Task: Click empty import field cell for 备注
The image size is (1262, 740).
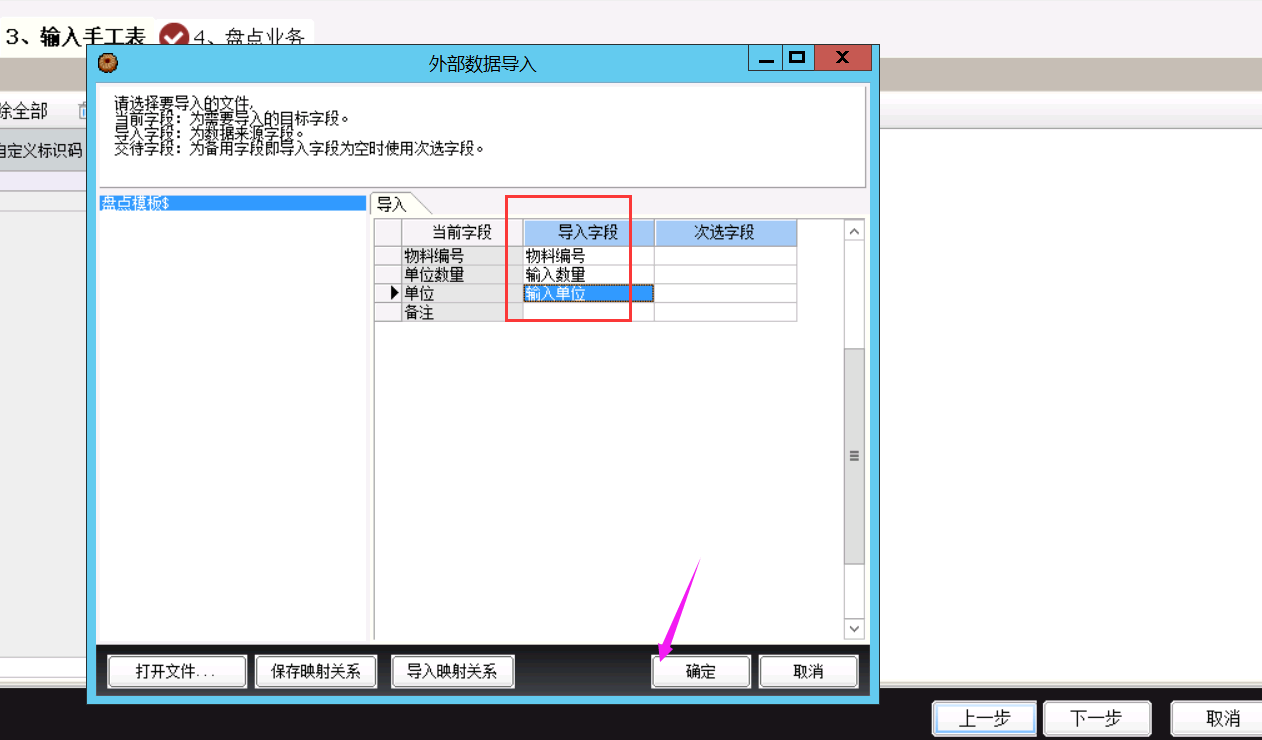Action: click(x=588, y=313)
